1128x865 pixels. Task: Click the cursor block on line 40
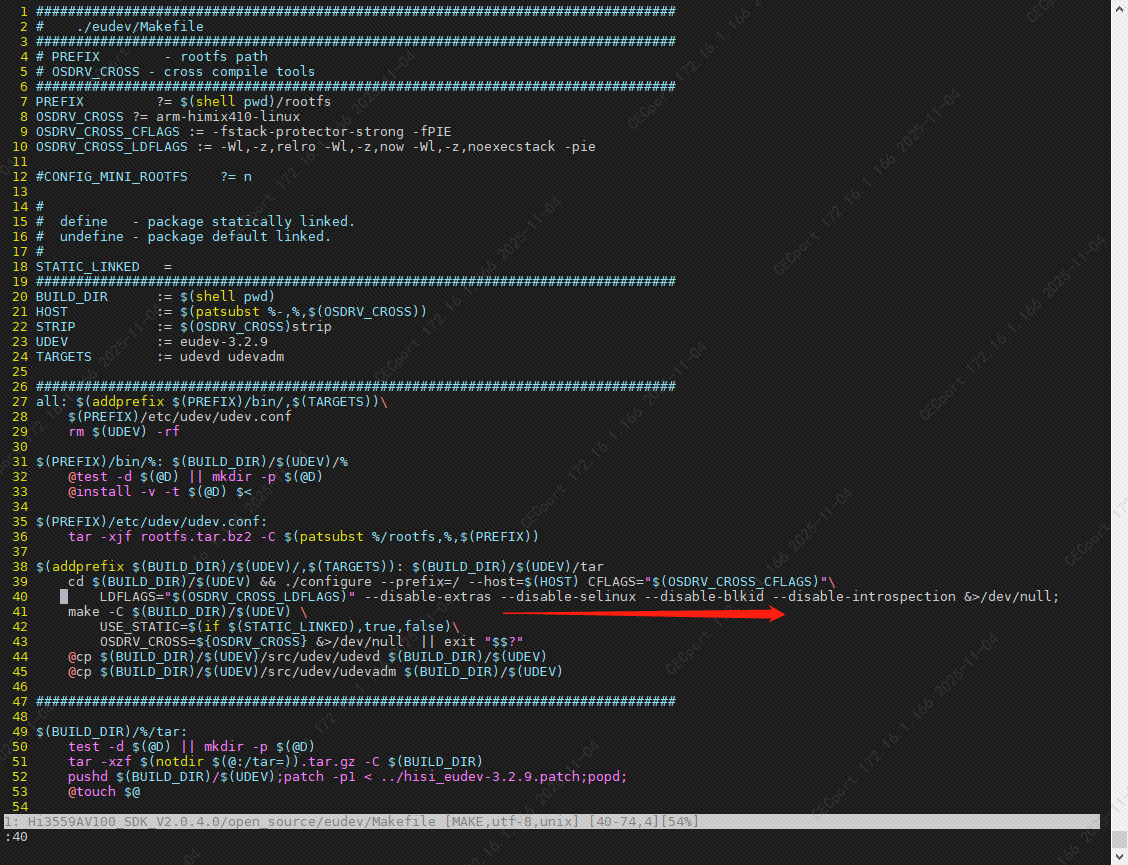pyautogui.click(x=64, y=597)
